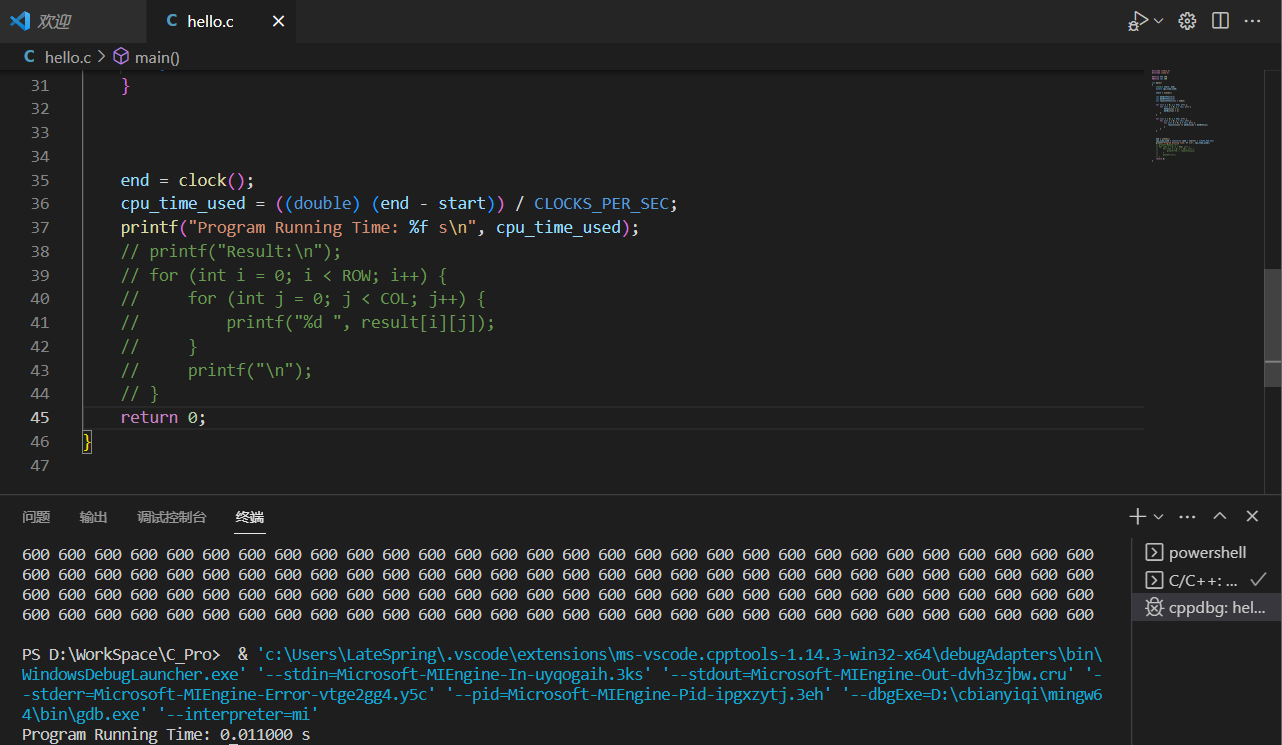Click the text 'end = clock();'

188,180
